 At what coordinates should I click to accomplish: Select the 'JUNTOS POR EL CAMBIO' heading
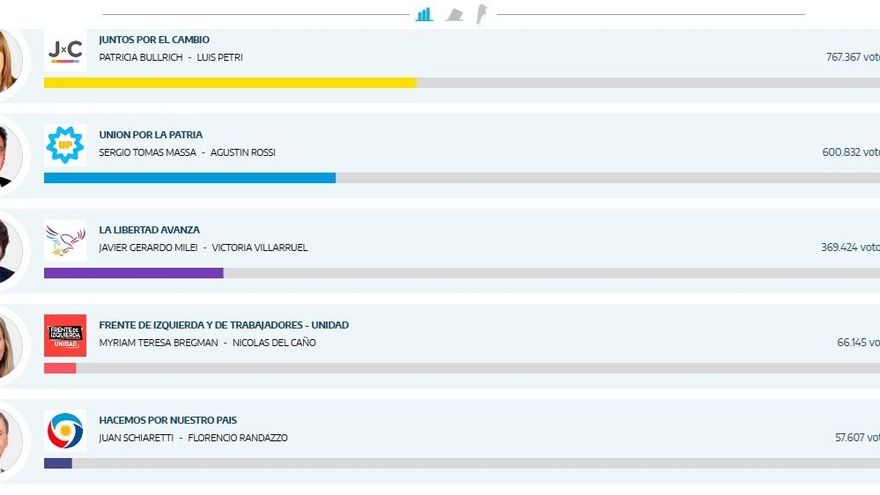[x=154, y=40]
